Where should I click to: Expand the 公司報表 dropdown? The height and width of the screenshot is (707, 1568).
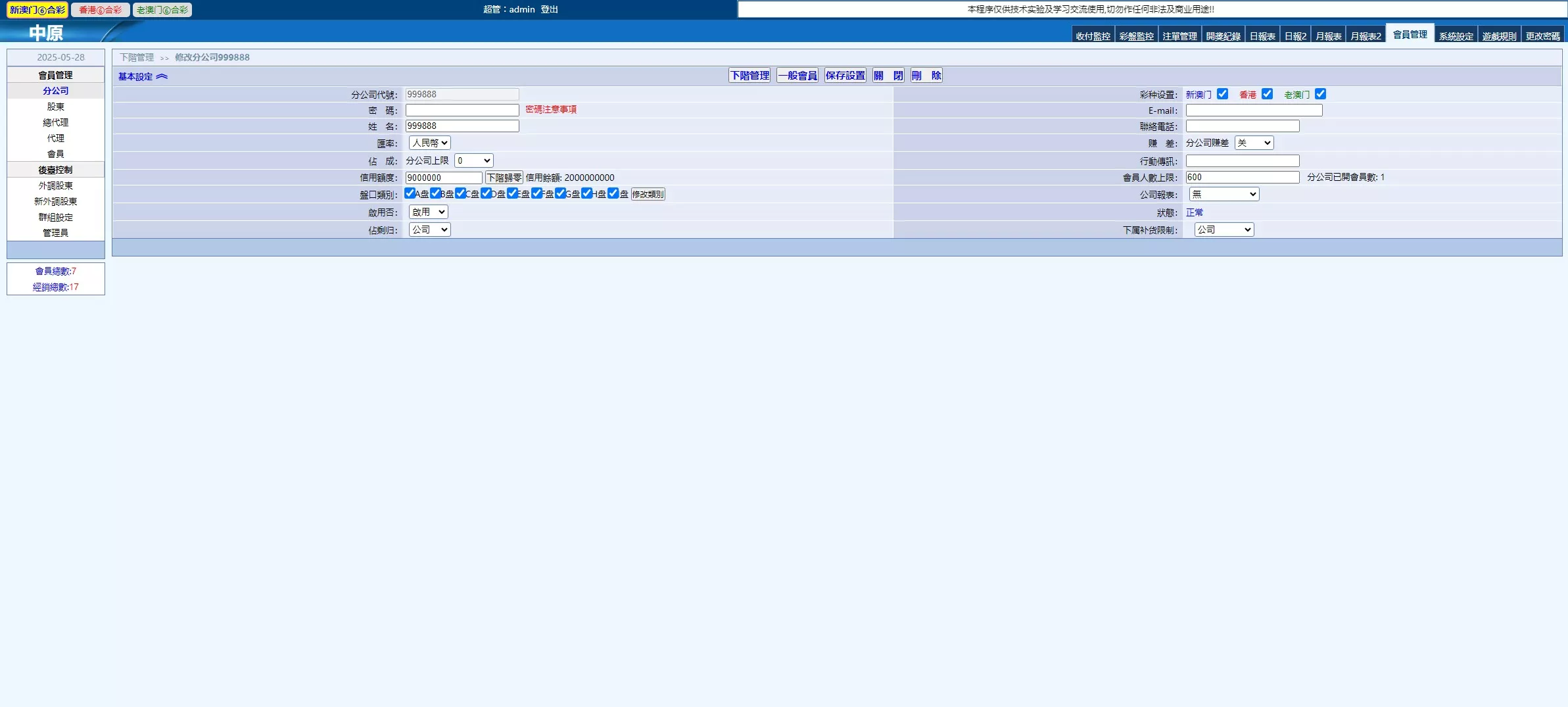(1224, 194)
